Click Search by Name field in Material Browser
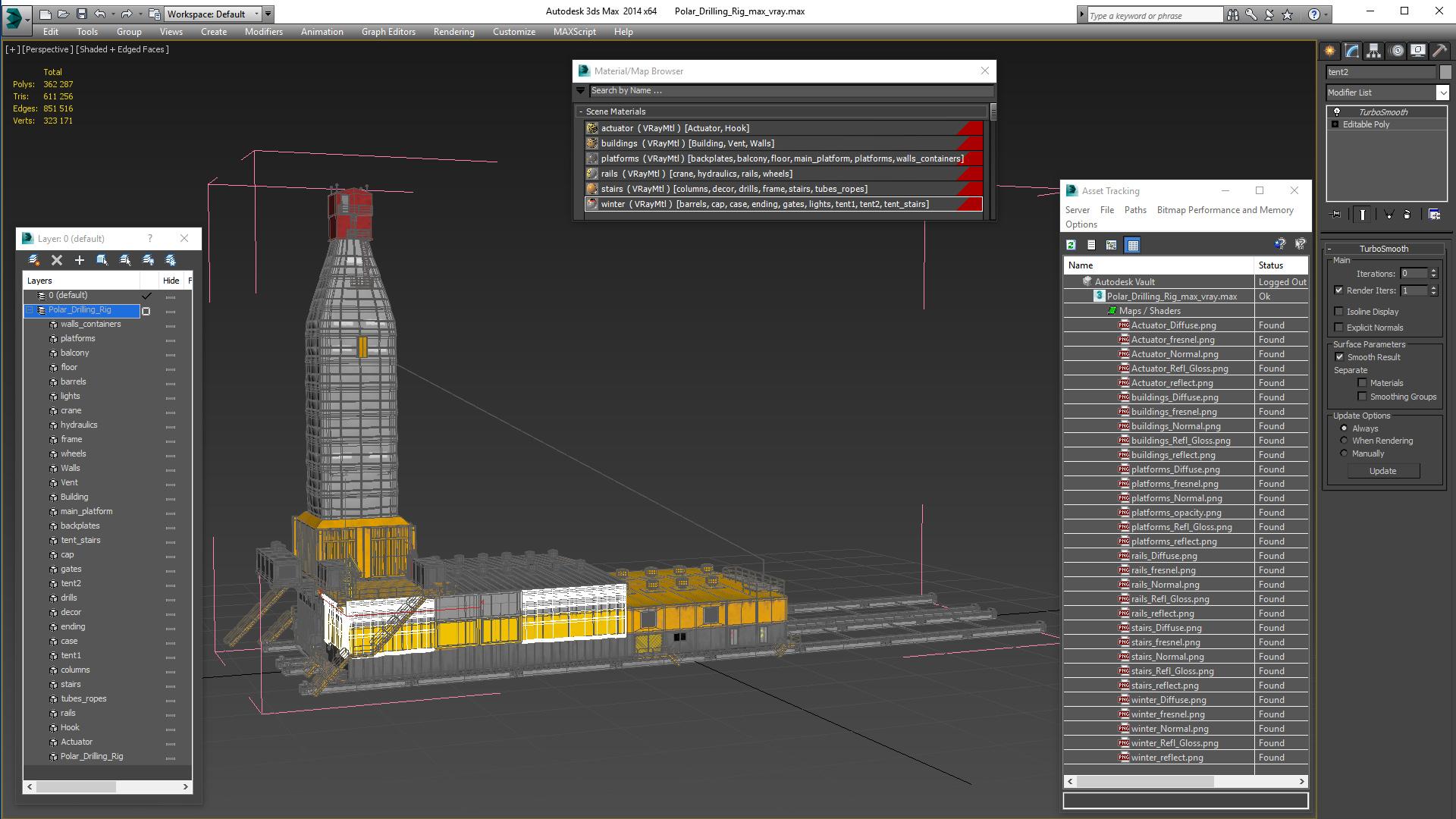 (791, 90)
